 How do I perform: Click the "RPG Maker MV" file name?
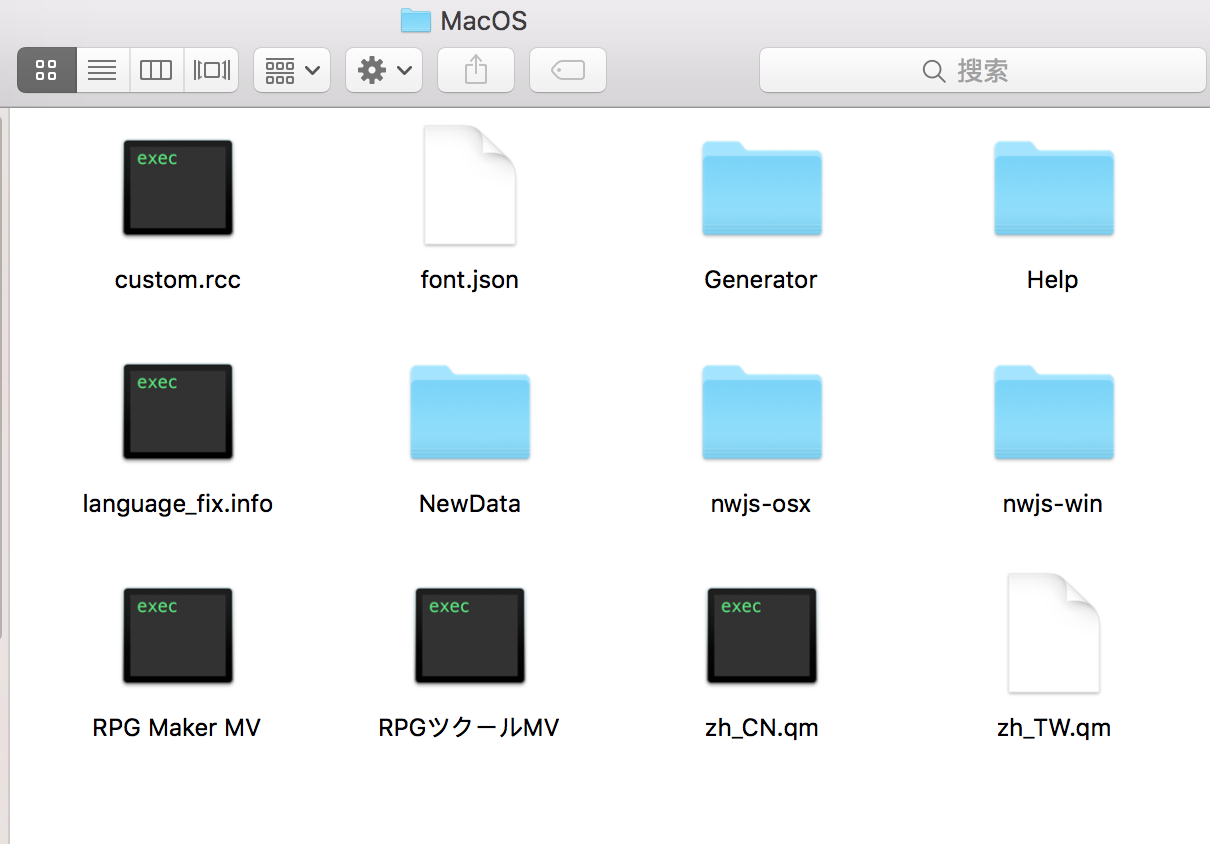(x=177, y=728)
